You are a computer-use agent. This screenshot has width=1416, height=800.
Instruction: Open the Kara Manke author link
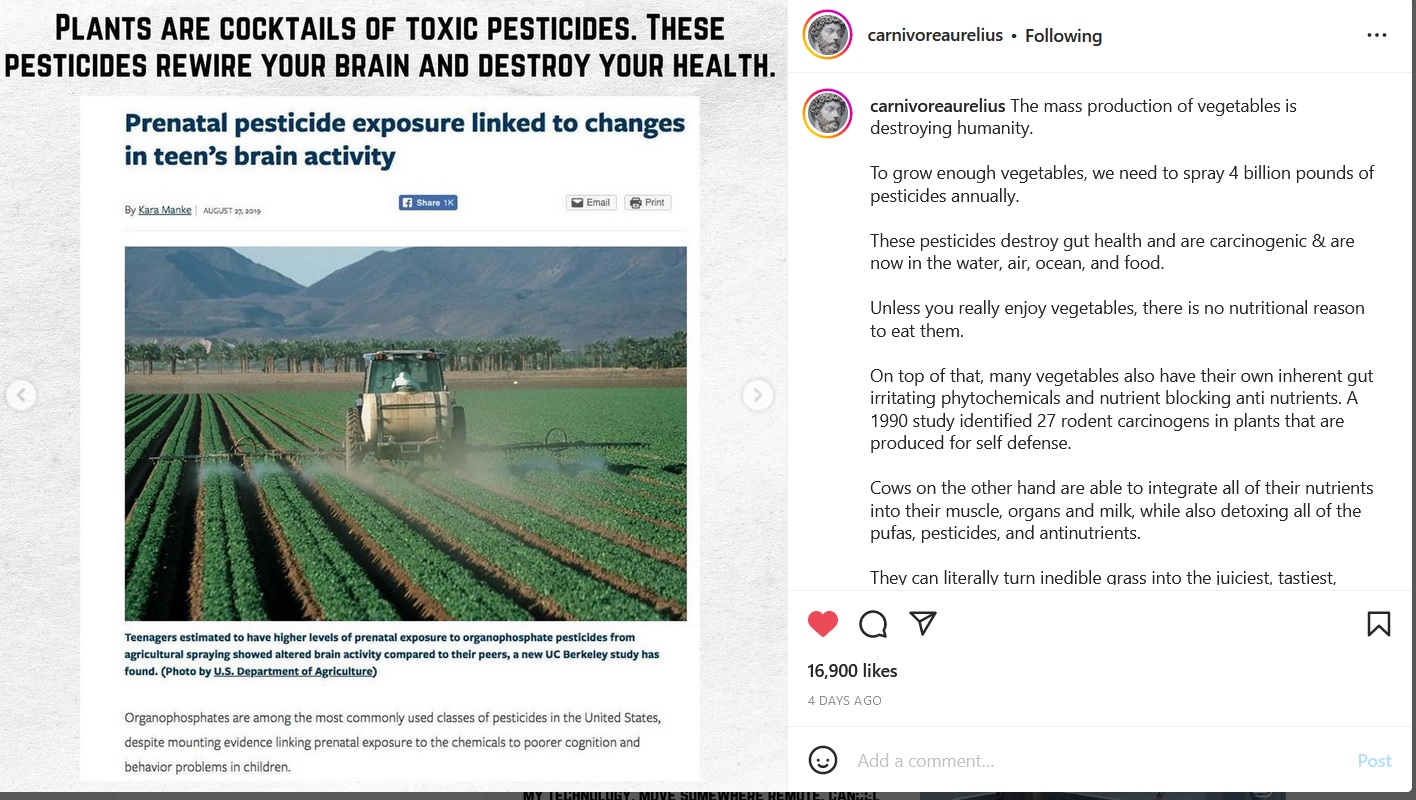(x=165, y=210)
